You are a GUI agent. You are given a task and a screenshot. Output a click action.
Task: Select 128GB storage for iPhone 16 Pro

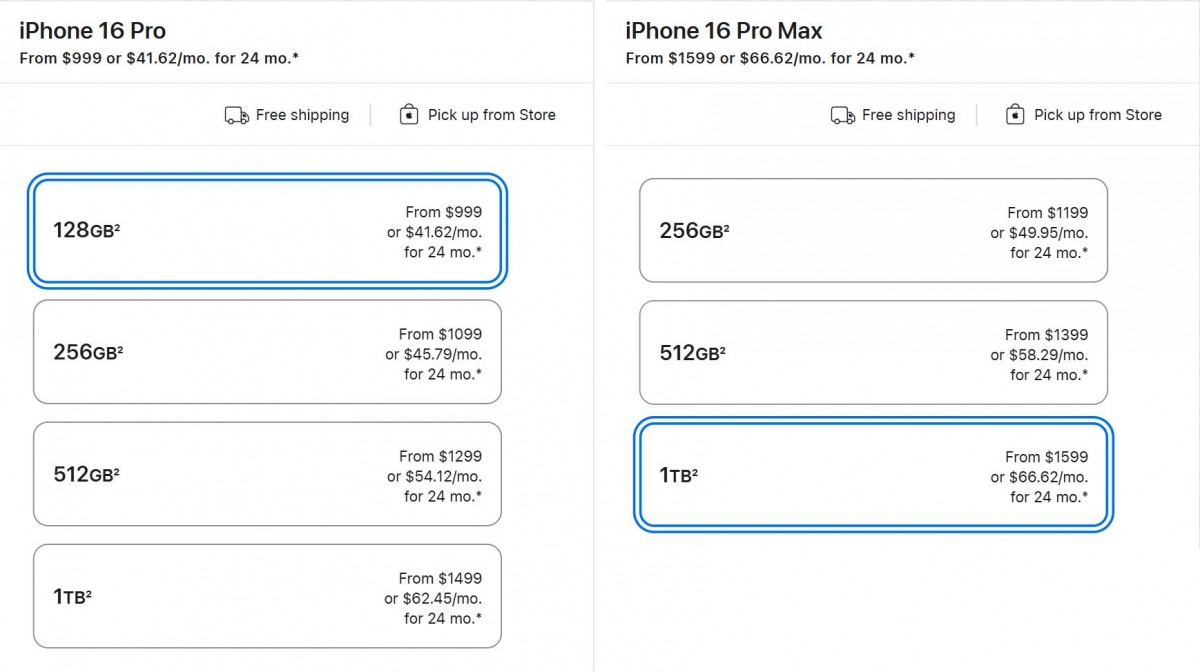267,231
